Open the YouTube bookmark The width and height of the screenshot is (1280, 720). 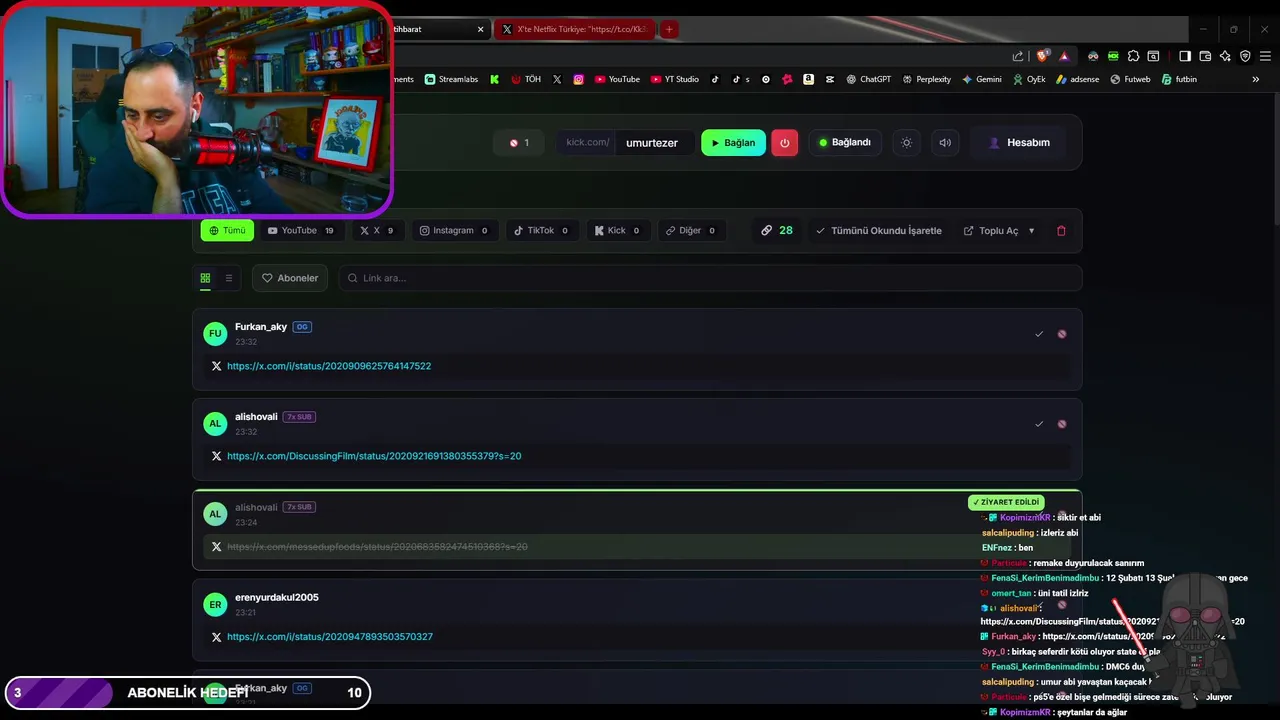tap(617, 79)
